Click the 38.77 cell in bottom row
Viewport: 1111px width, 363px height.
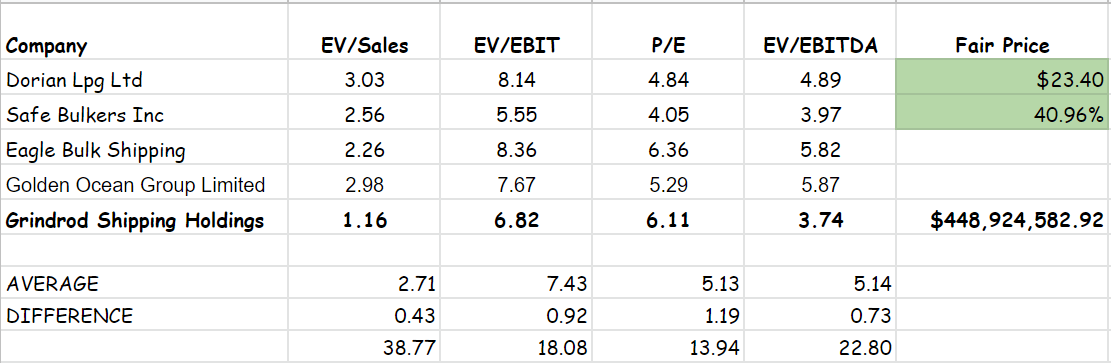pyautogui.click(x=364, y=347)
